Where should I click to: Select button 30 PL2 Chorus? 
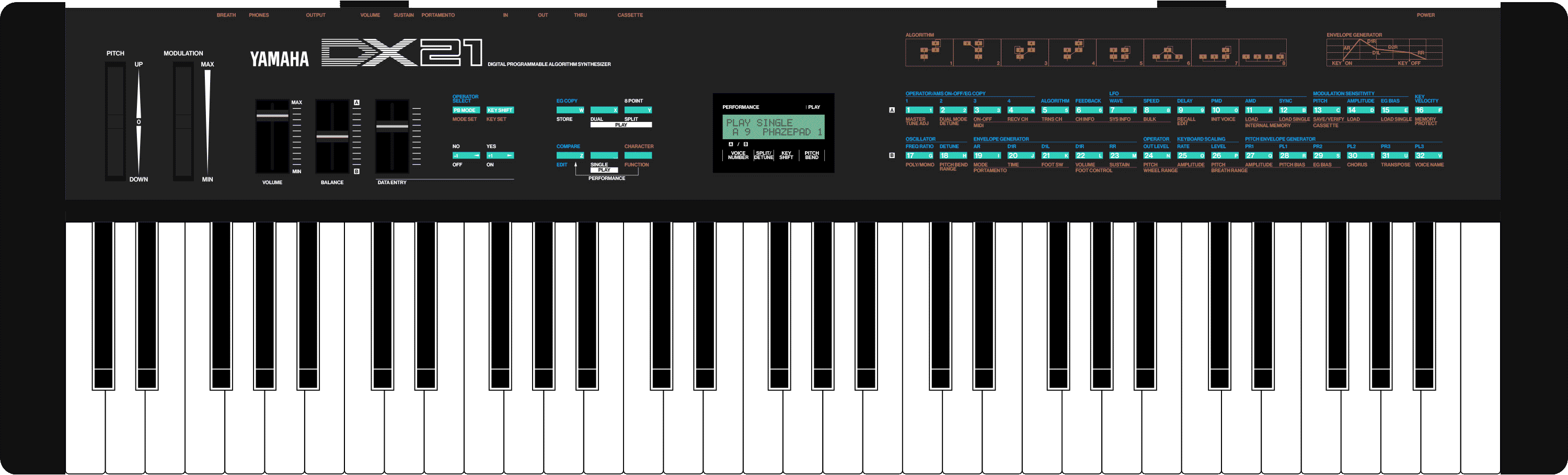(x=1362, y=156)
